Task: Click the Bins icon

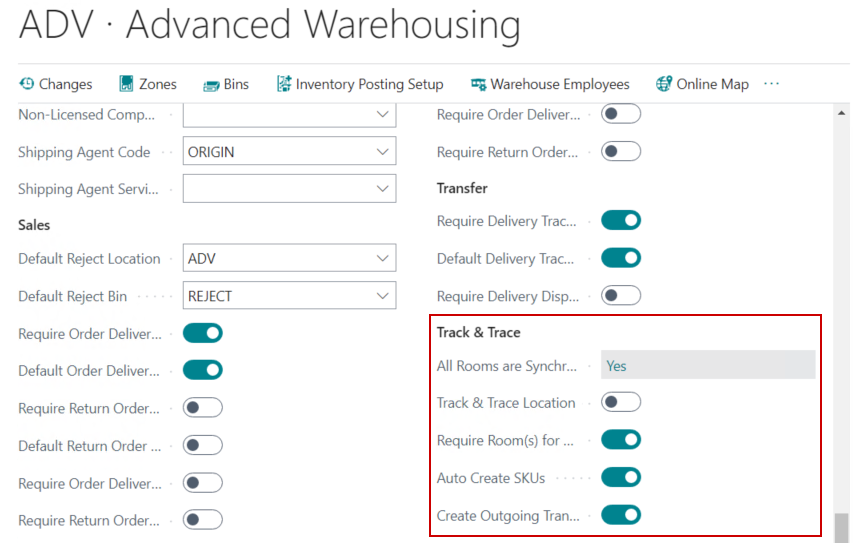Action: click(x=211, y=84)
